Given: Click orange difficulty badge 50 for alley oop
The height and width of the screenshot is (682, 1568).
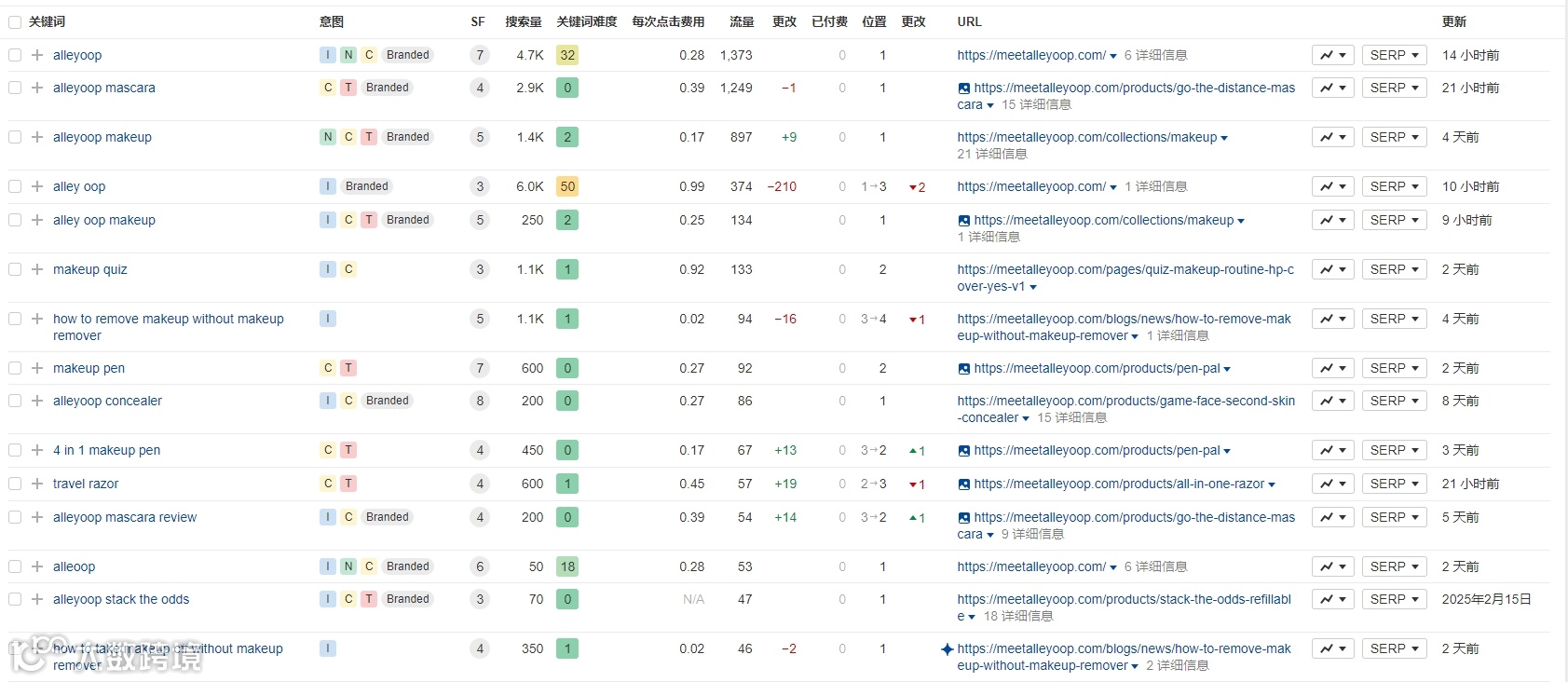Looking at the screenshot, I should click(x=567, y=186).
